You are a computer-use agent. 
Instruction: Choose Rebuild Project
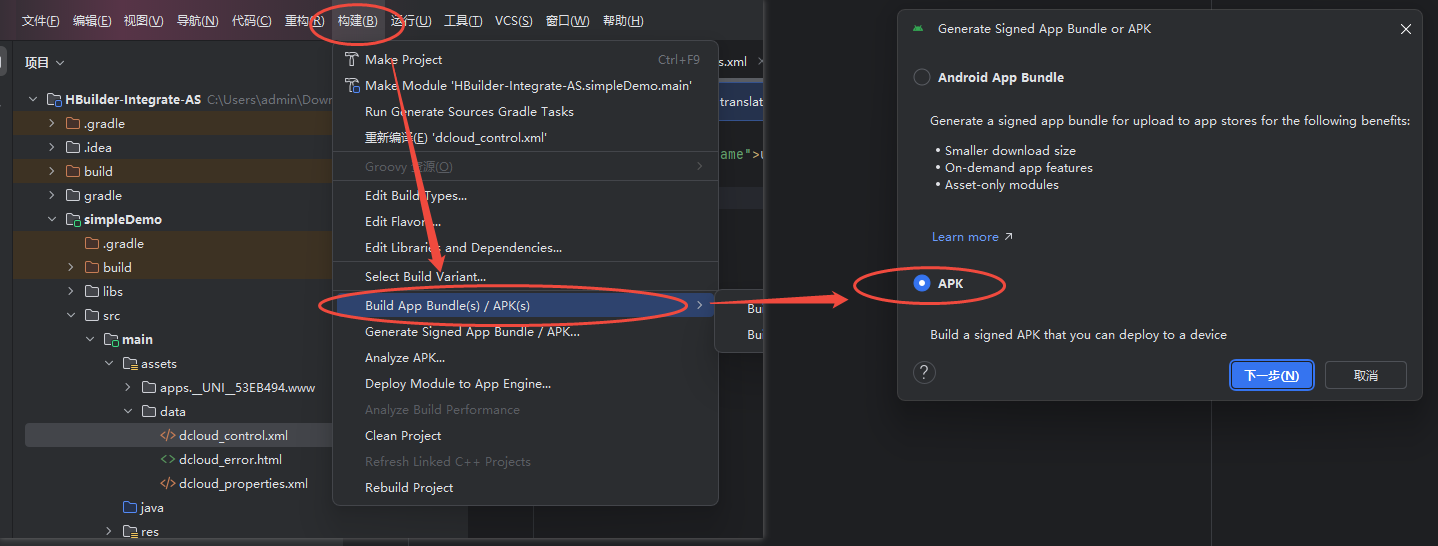[525, 487]
